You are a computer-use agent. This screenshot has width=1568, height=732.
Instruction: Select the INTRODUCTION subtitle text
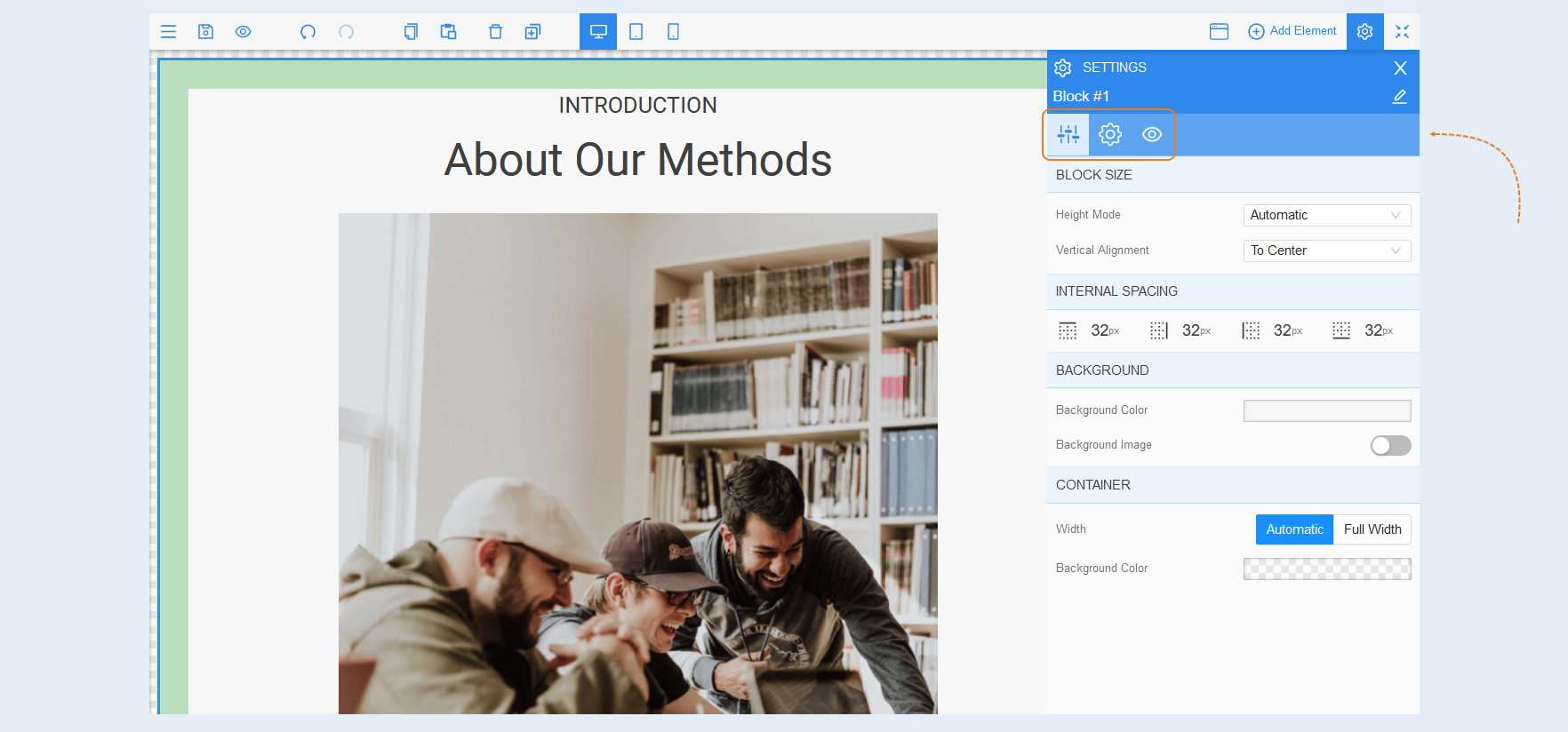pyautogui.click(x=637, y=106)
